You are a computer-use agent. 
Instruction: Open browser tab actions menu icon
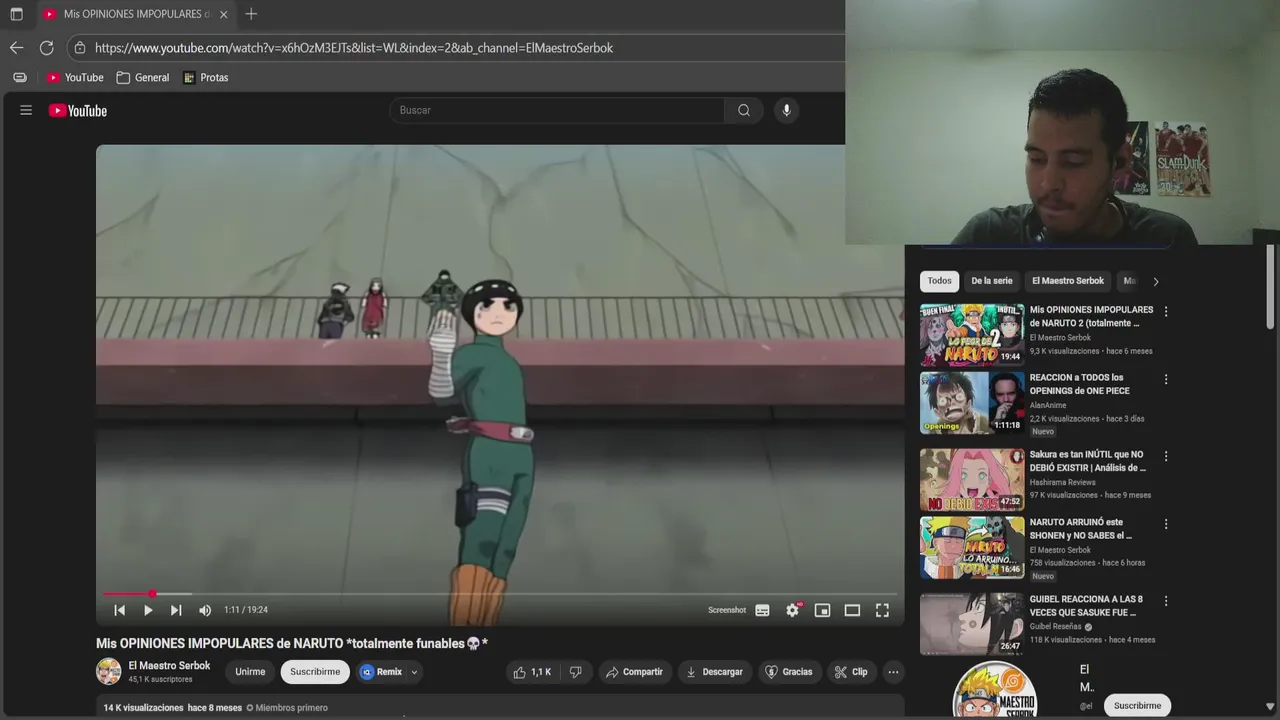click(x=16, y=14)
